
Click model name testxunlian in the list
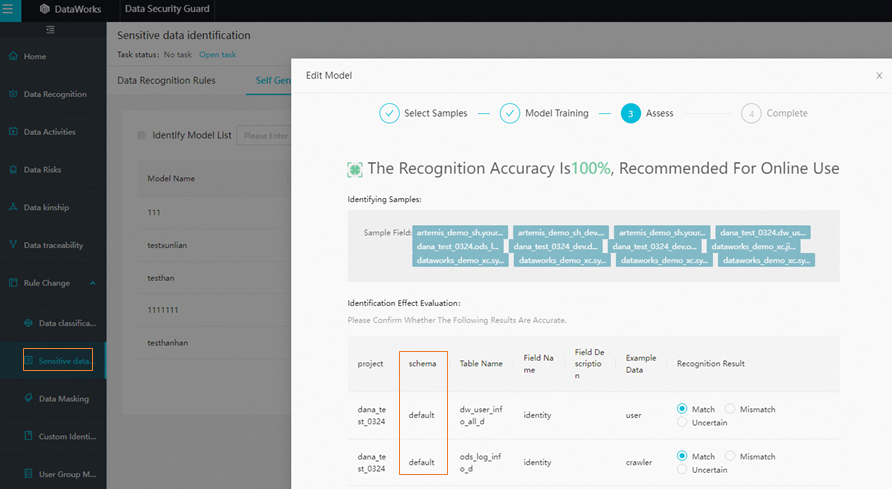coord(167,245)
